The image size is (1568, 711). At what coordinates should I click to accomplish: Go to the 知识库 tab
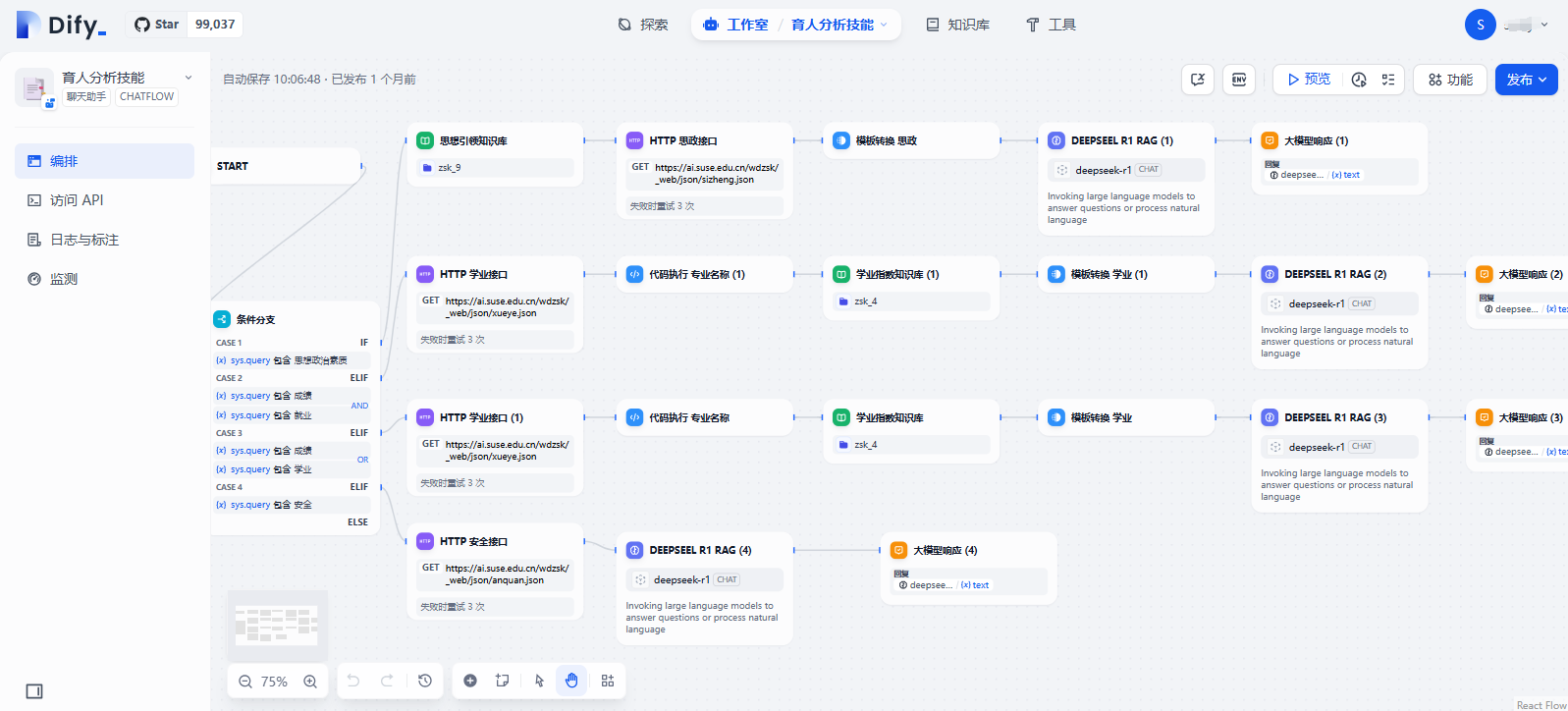[958, 25]
